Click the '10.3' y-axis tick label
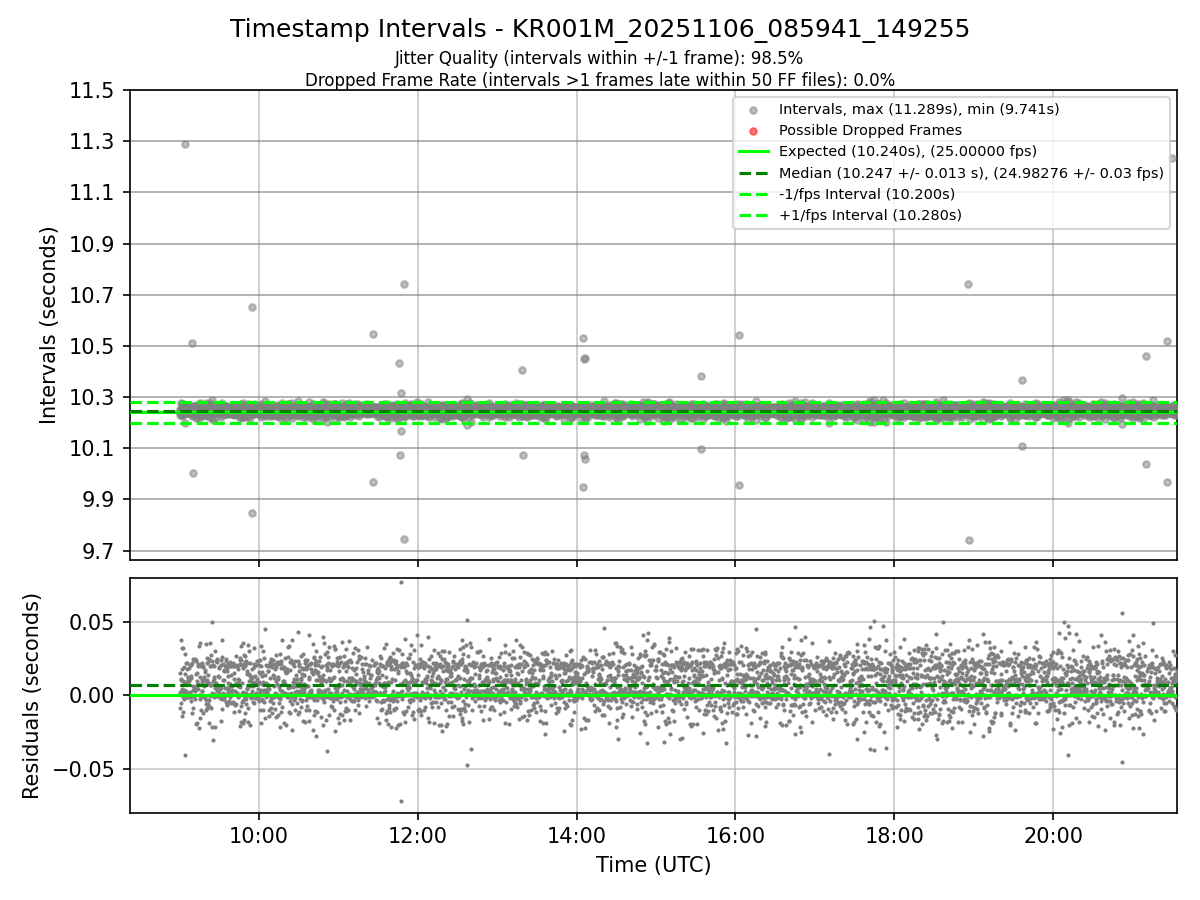 tap(93, 398)
